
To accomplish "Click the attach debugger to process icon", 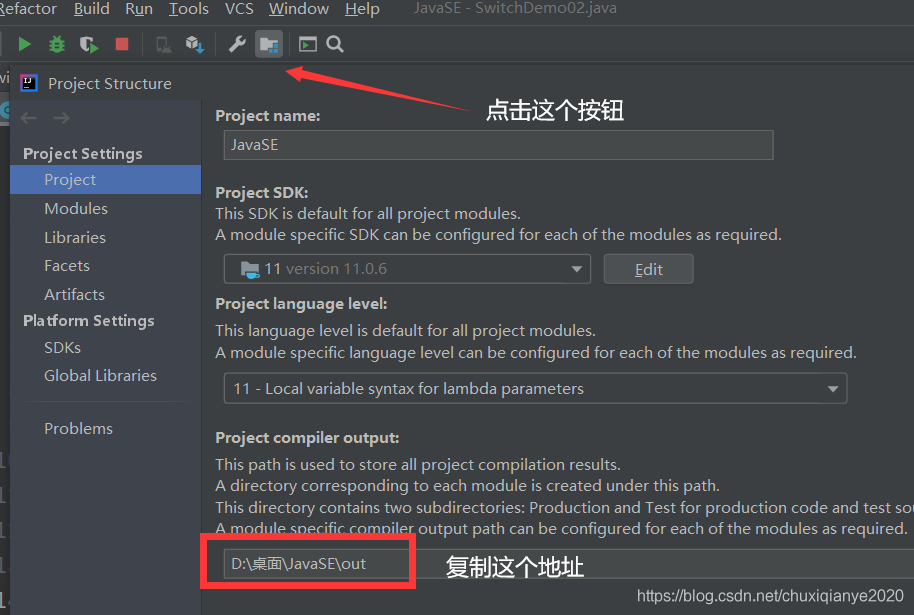I will click(x=163, y=44).
